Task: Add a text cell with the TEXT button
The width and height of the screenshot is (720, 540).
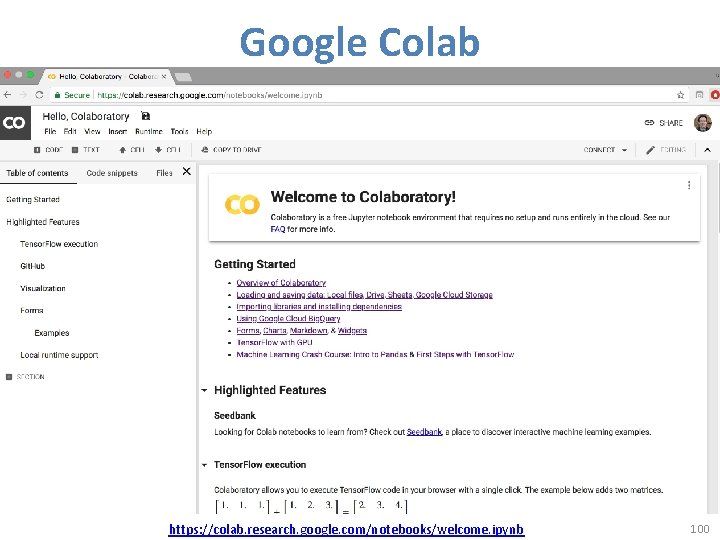Action: (x=86, y=150)
